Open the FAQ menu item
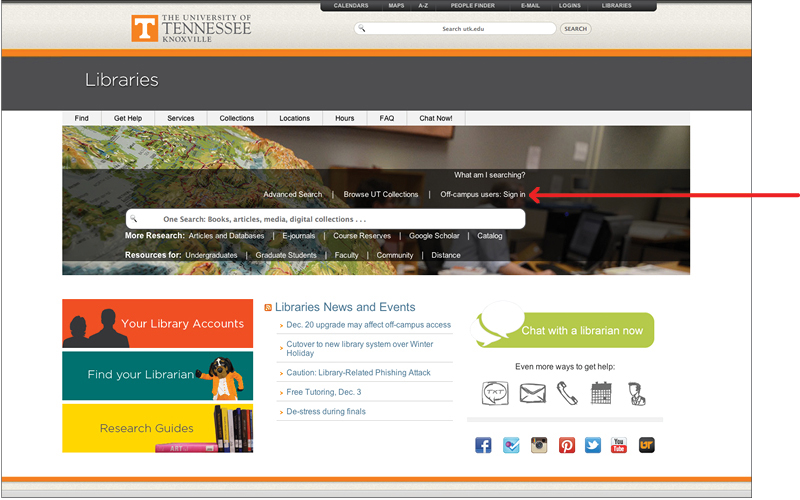 click(x=387, y=118)
